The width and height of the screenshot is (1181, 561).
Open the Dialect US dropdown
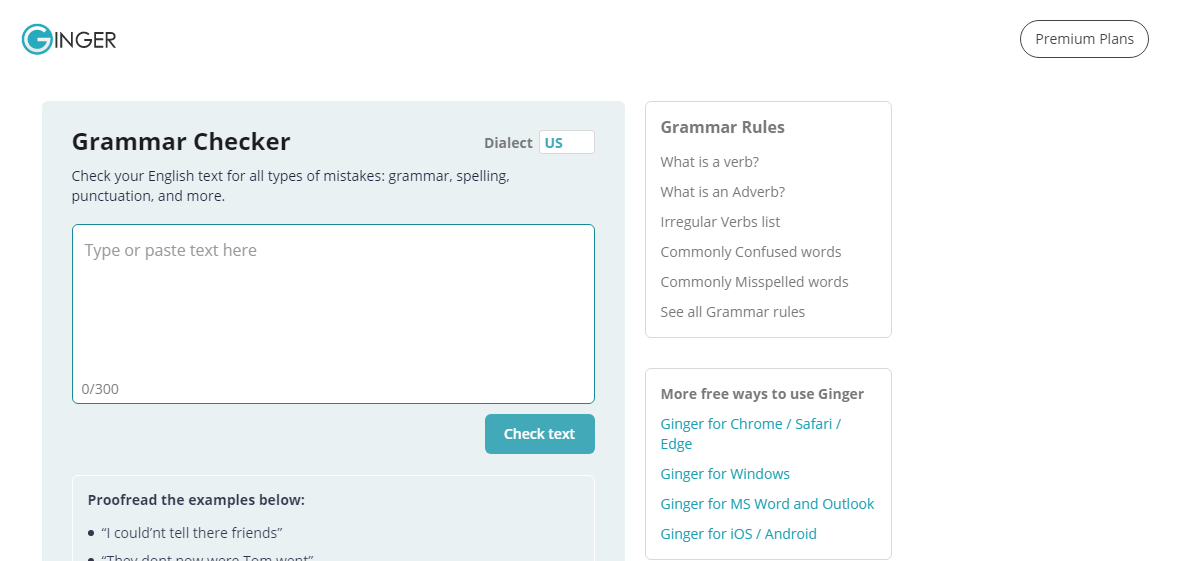click(566, 143)
